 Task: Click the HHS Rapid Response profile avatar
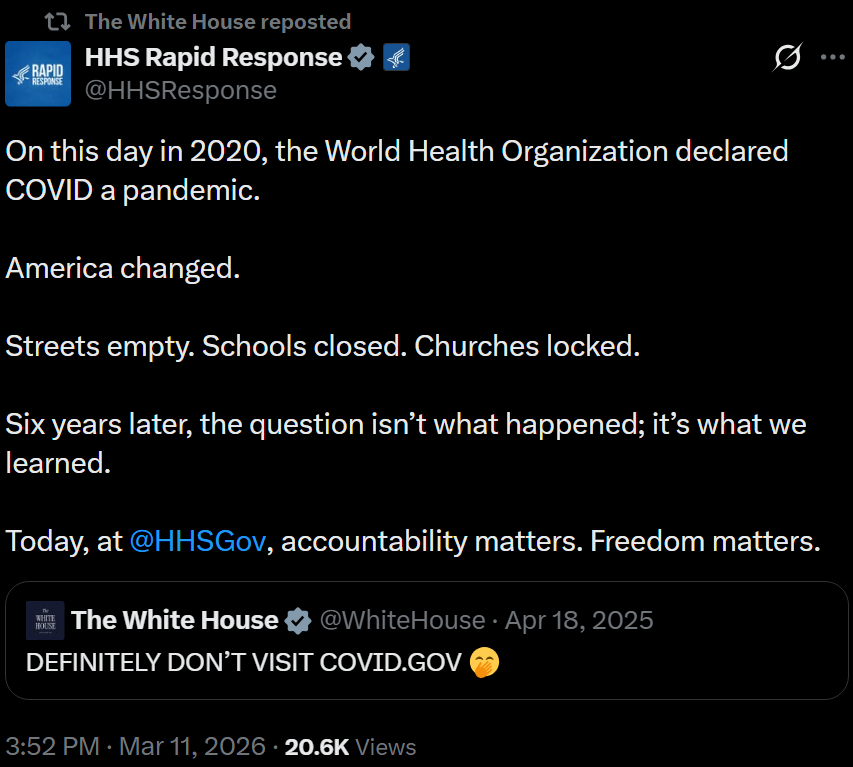pos(38,74)
